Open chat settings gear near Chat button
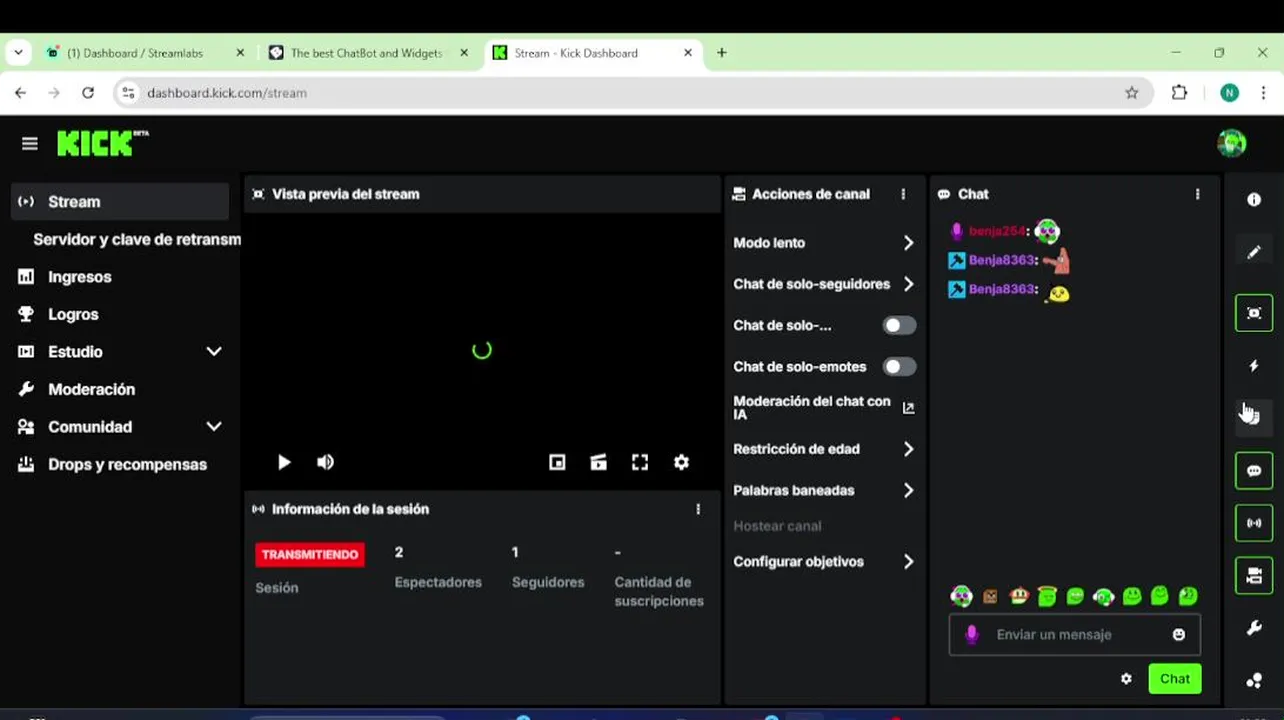The height and width of the screenshot is (720, 1284). coord(1126,678)
